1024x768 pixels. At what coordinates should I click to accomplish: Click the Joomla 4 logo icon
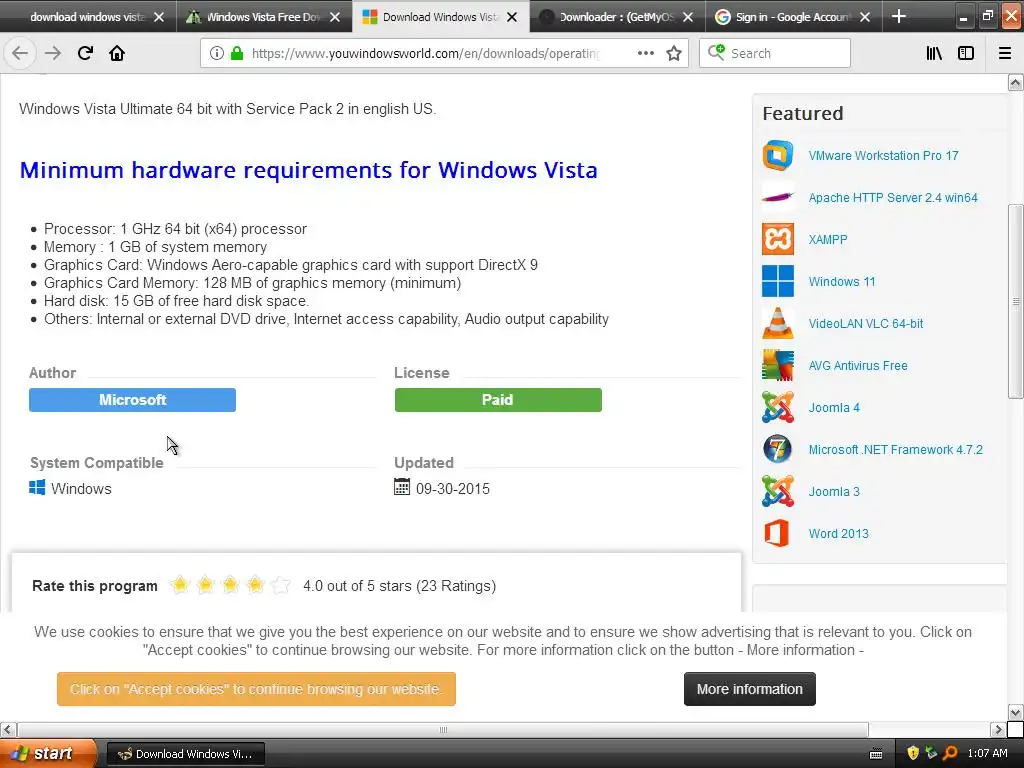point(778,408)
